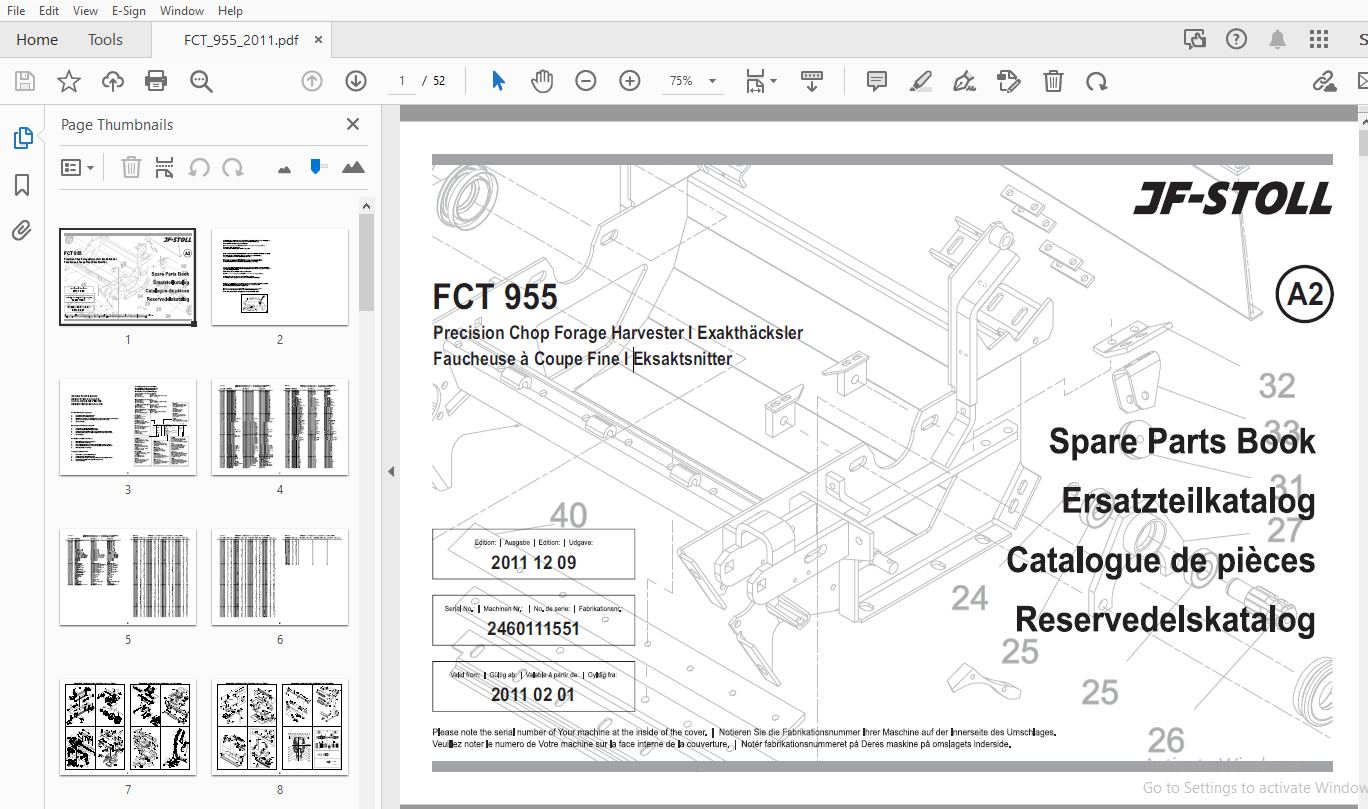Open the Attachments paperclip panel
The width and height of the screenshot is (1368, 809).
[x=22, y=231]
